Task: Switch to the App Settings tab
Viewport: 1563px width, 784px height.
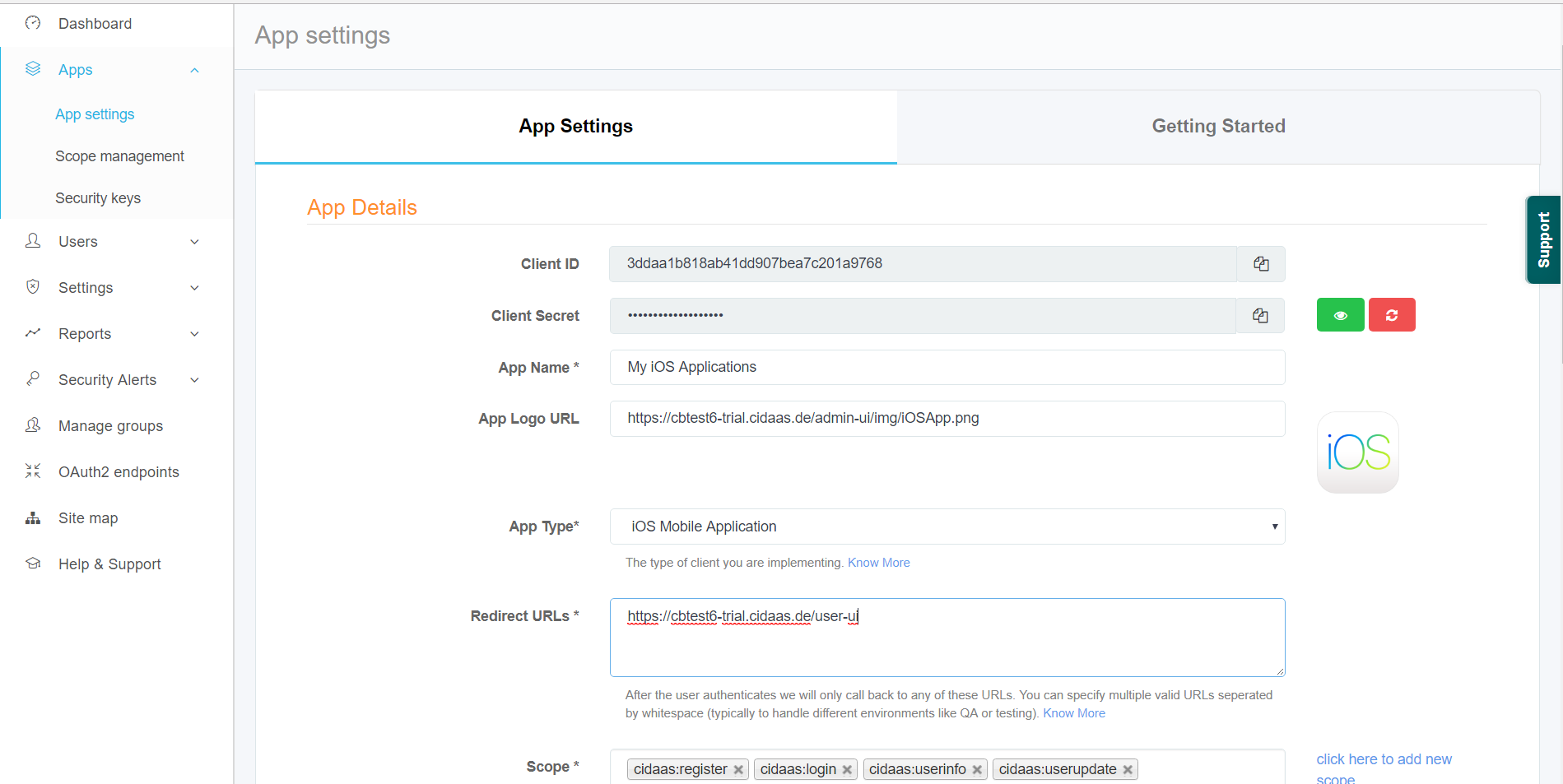Action: 576,127
